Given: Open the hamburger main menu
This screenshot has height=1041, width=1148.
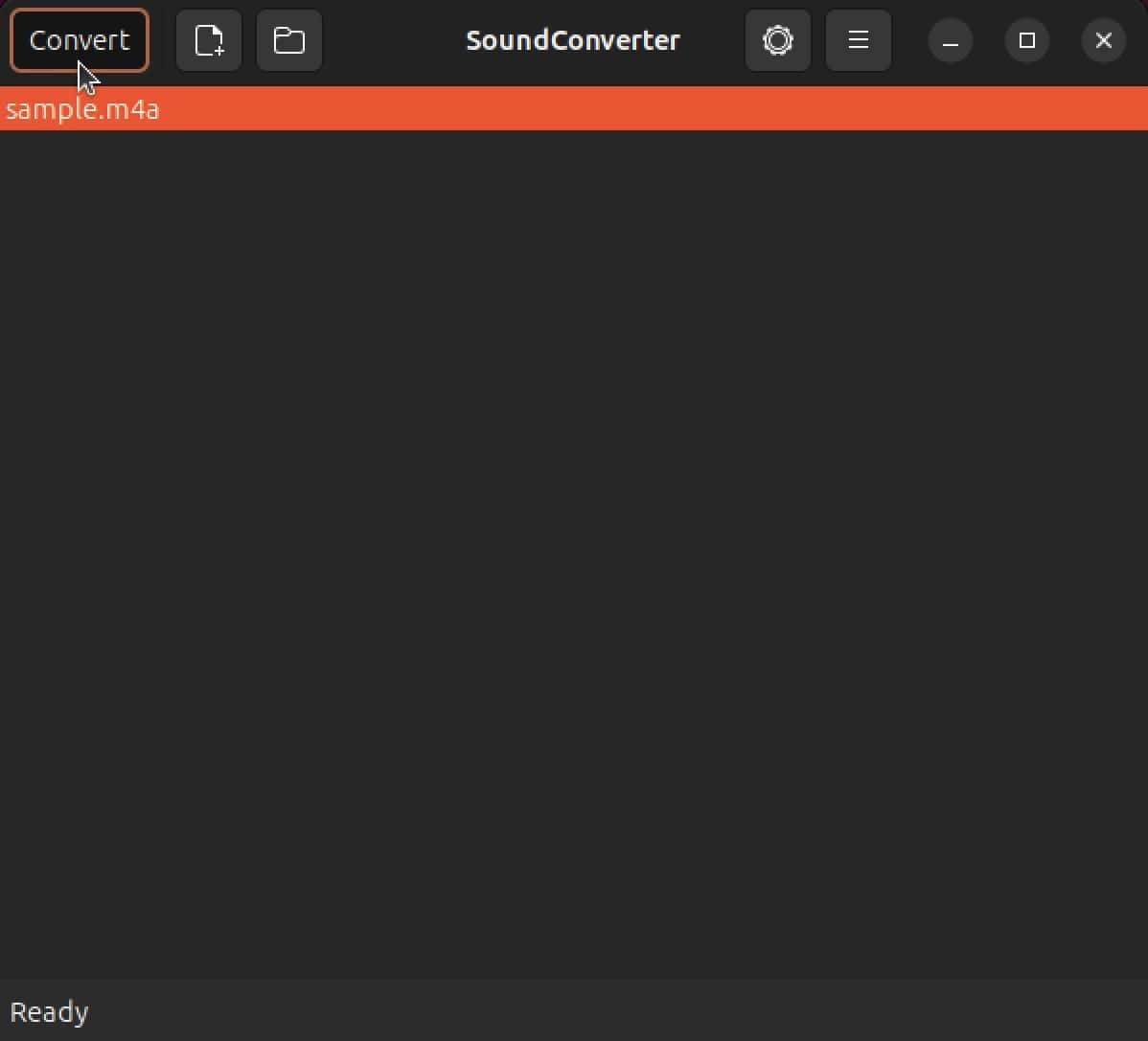Looking at the screenshot, I should click(x=858, y=40).
